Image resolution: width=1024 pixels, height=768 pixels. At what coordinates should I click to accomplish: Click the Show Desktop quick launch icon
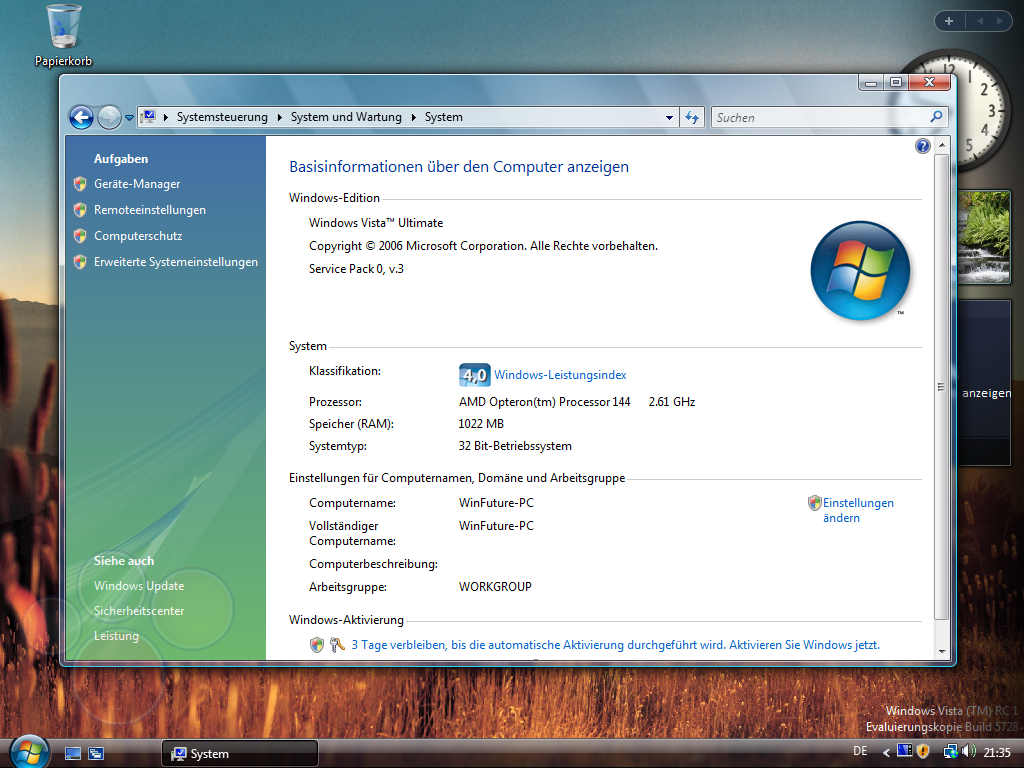click(x=73, y=753)
